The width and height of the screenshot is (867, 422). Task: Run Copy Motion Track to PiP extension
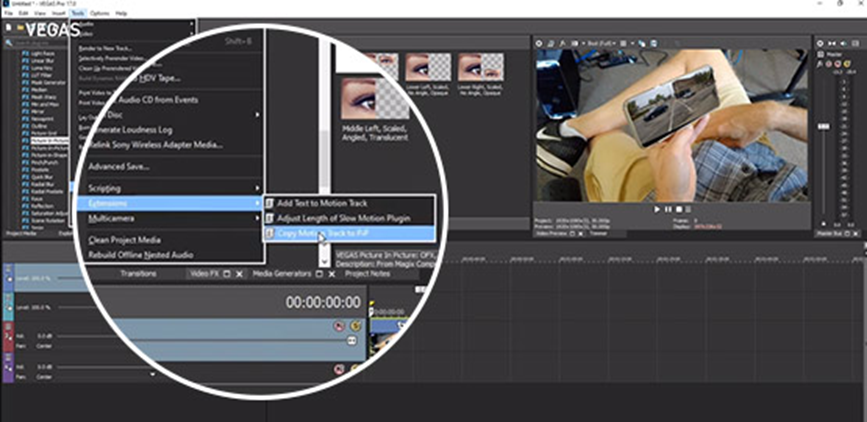point(349,233)
